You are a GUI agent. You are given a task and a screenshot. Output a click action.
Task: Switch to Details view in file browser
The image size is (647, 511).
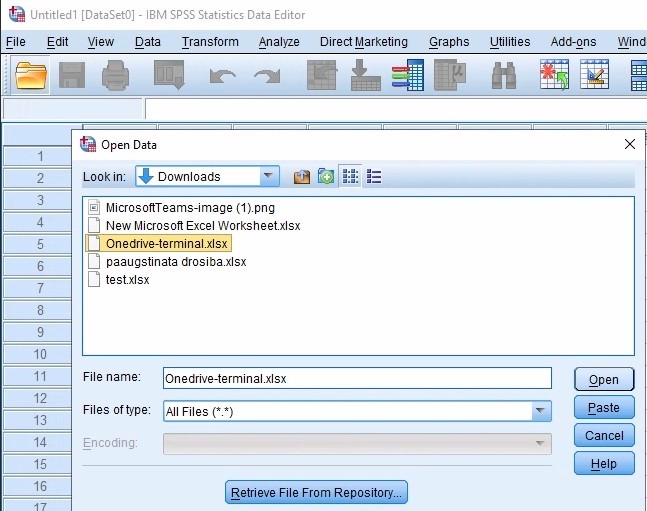click(374, 177)
